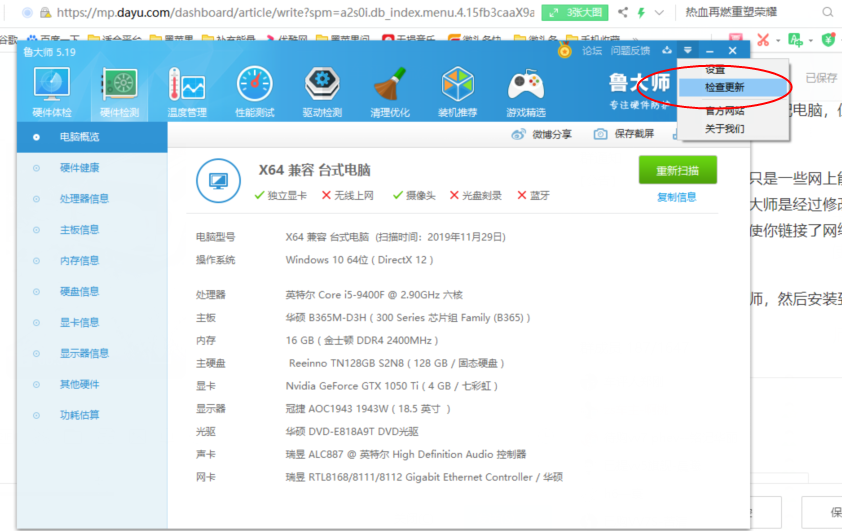Click the browser magnifier search icon

(828, 12)
